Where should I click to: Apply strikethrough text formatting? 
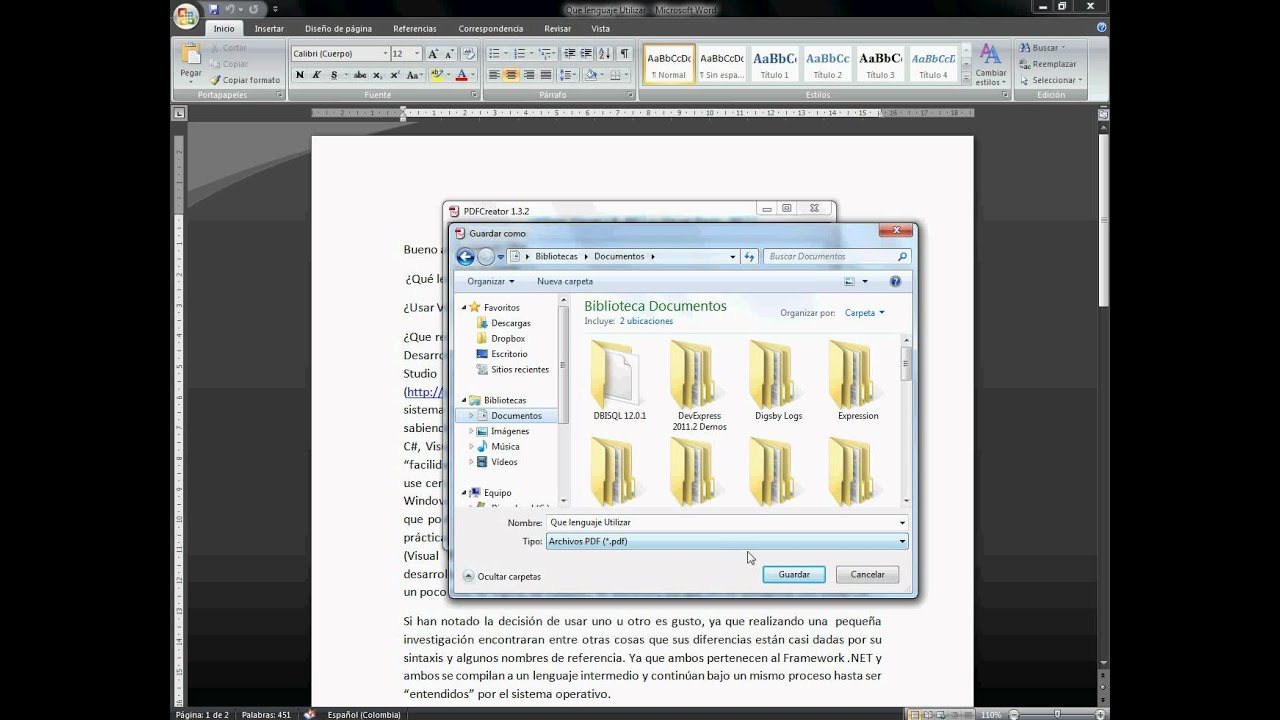click(x=360, y=75)
